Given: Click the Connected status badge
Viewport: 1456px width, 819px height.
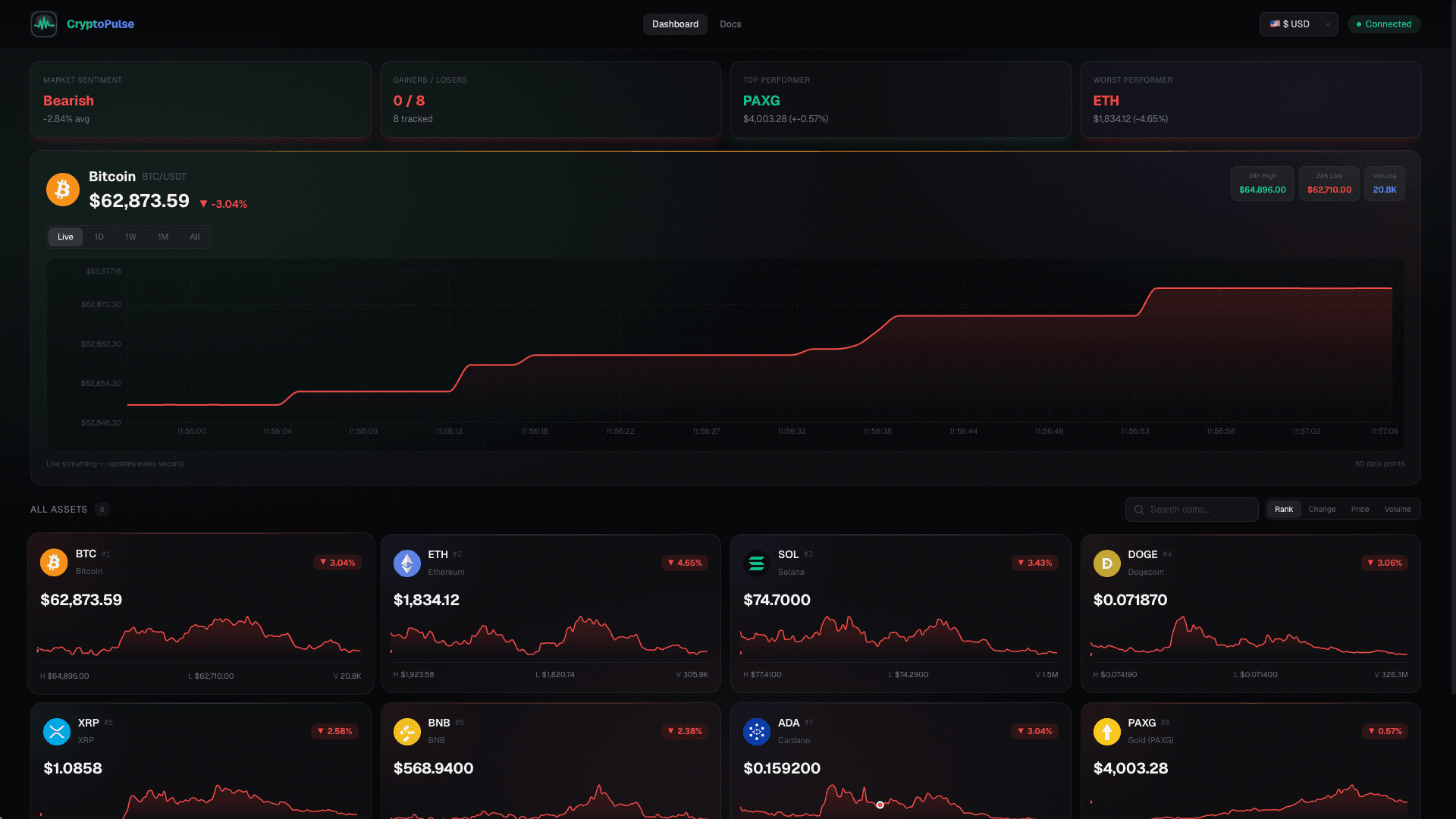Looking at the screenshot, I should tap(1384, 24).
